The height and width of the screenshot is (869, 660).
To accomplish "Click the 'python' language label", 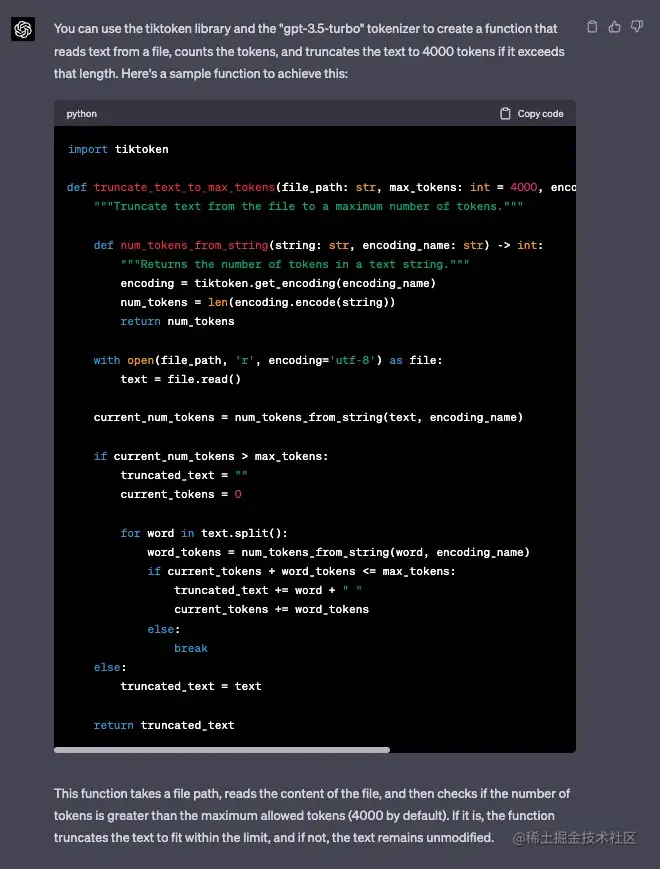I will pos(81,114).
